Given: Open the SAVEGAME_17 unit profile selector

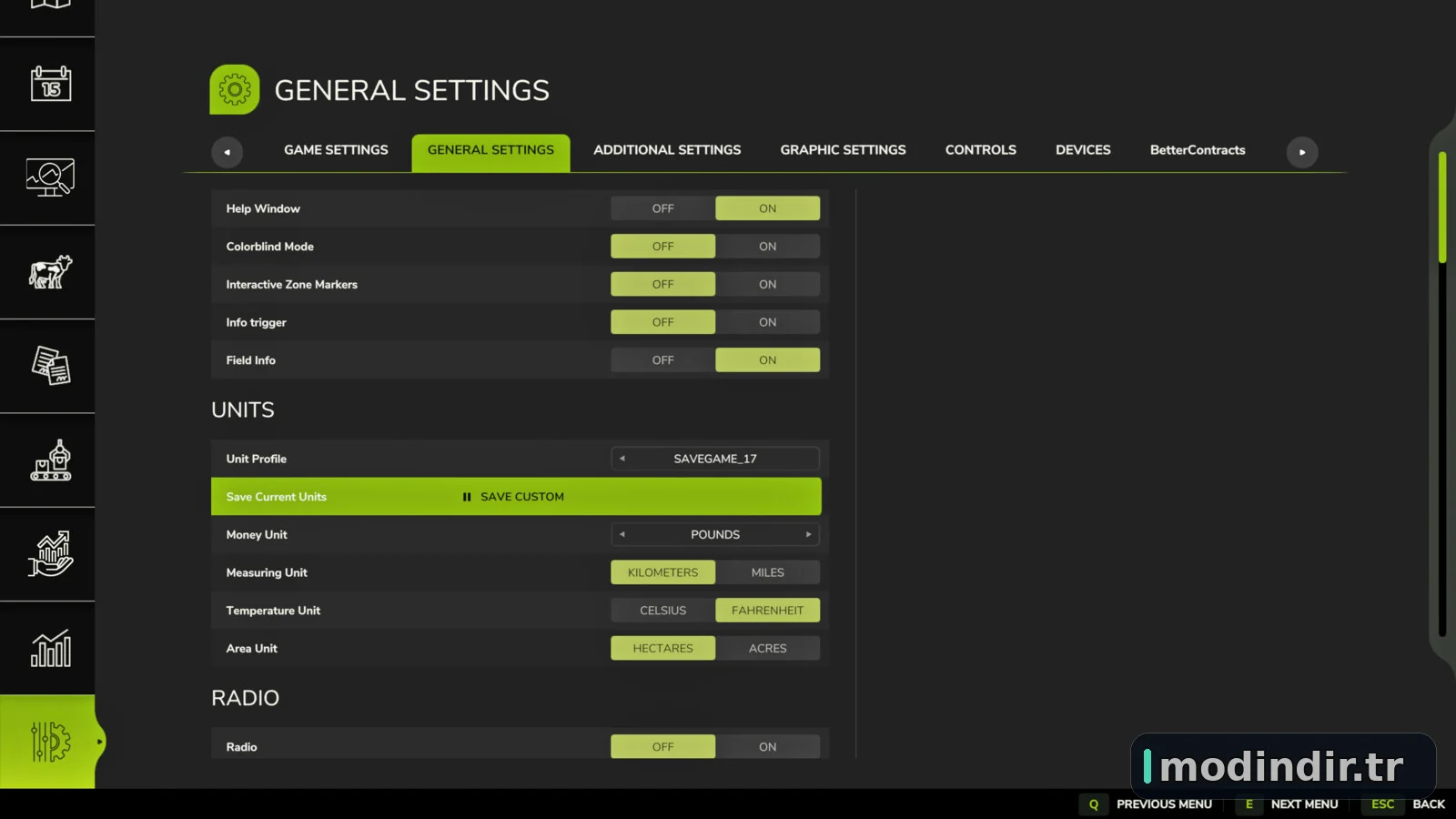Looking at the screenshot, I should [x=715, y=459].
